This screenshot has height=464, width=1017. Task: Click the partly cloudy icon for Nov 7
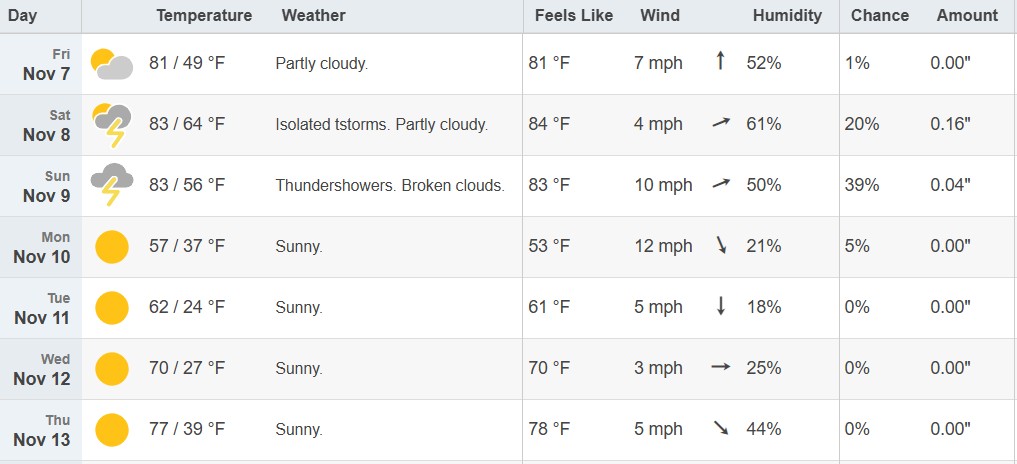[111, 64]
